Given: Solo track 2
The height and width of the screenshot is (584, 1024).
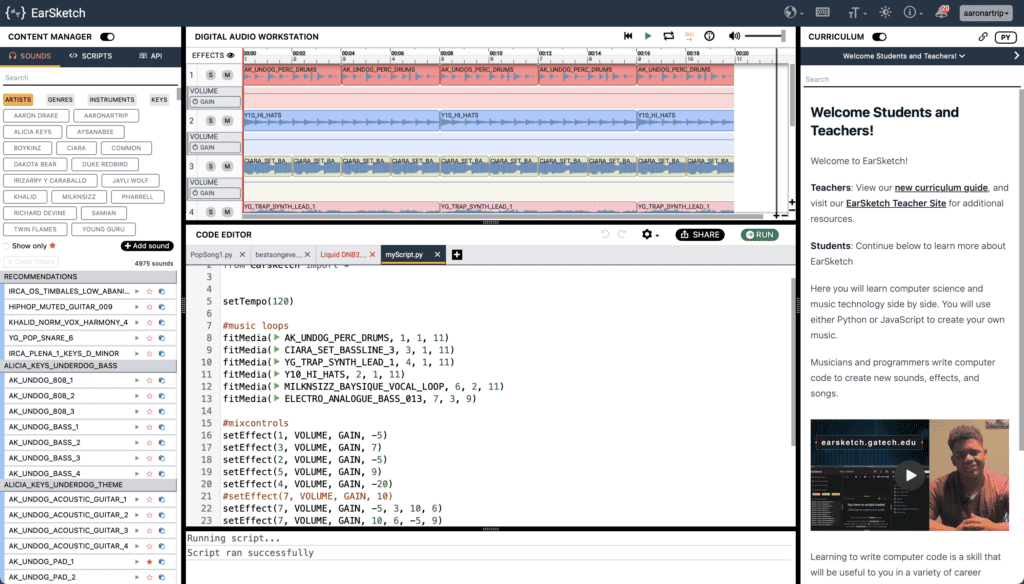Looking at the screenshot, I should tap(210, 121).
